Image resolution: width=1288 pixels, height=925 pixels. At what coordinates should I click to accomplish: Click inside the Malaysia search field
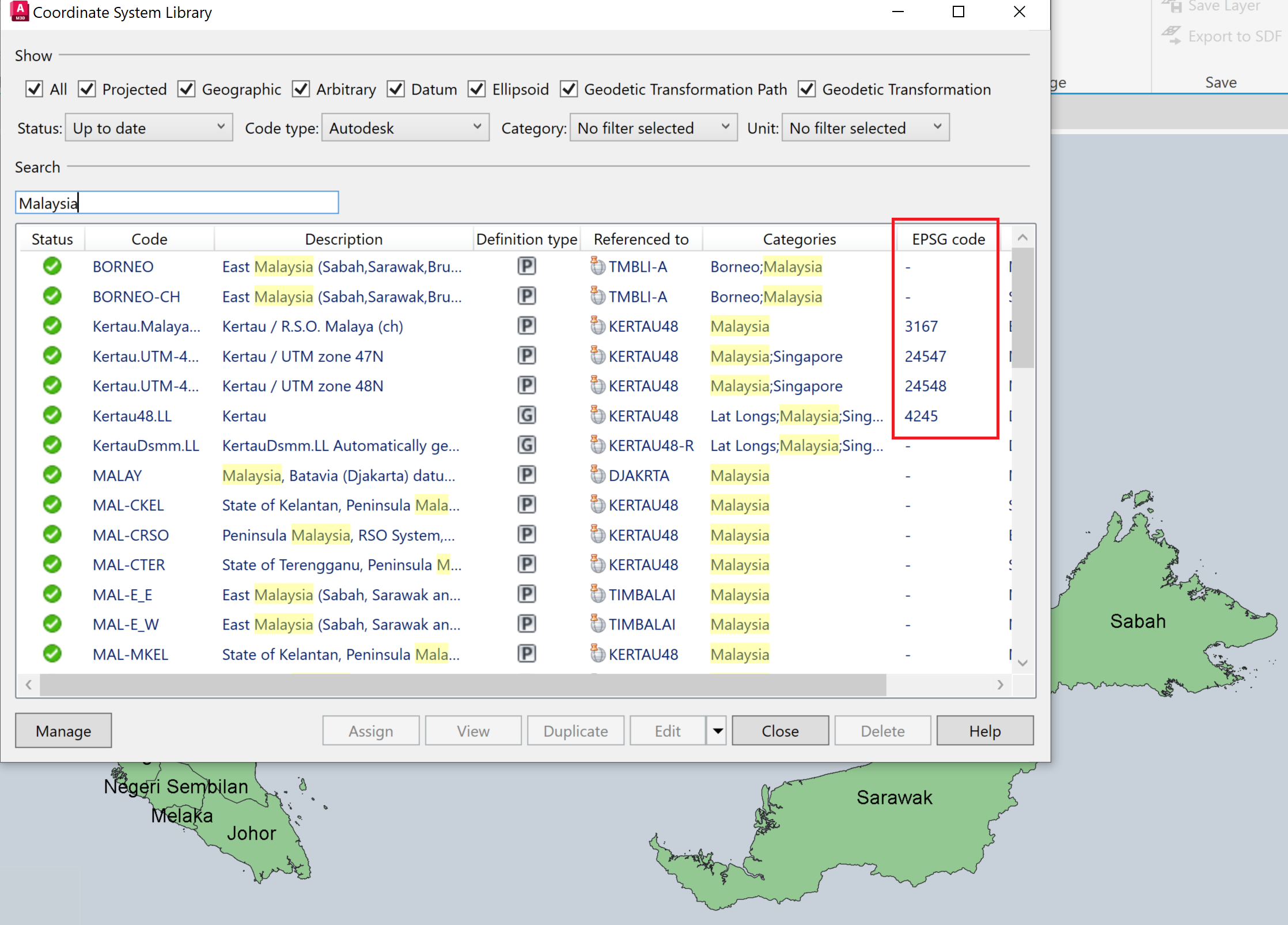point(176,202)
